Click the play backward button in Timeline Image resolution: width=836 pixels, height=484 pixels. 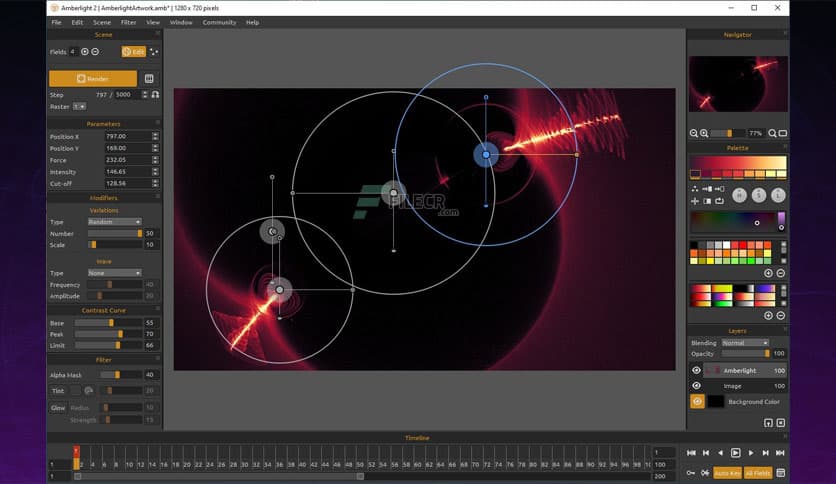(x=720, y=453)
